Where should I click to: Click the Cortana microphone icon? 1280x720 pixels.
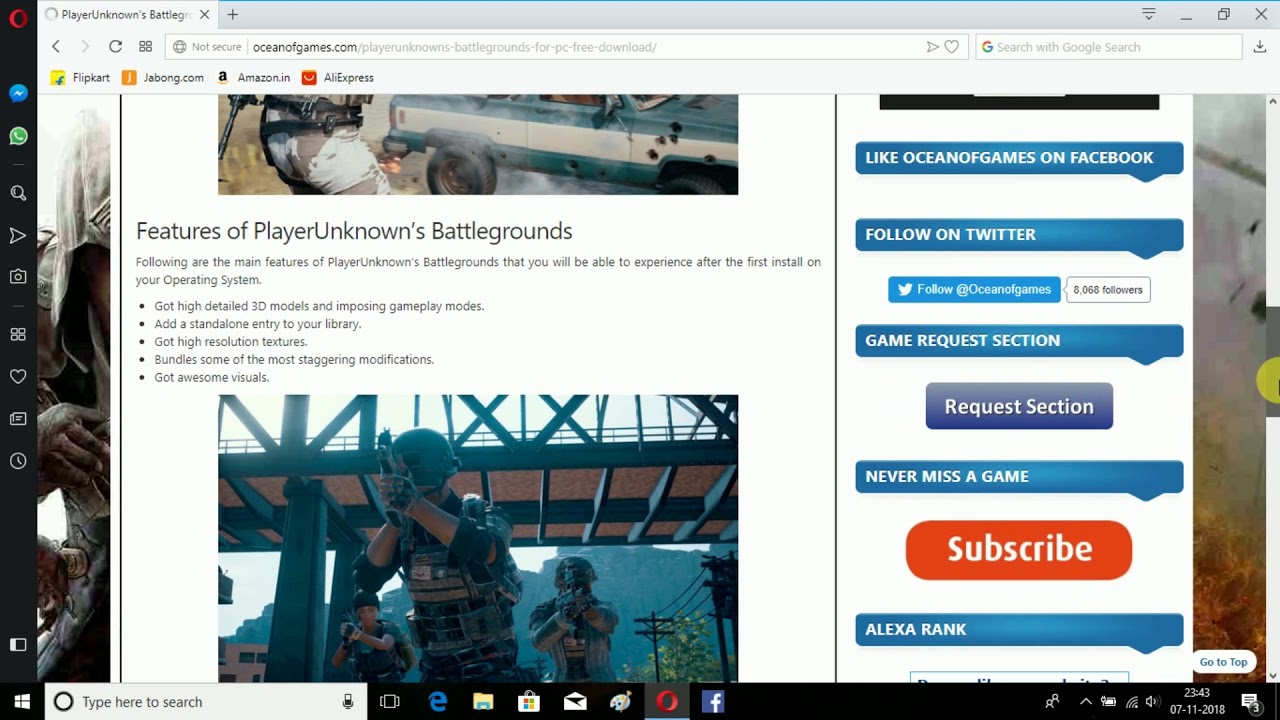pos(348,702)
